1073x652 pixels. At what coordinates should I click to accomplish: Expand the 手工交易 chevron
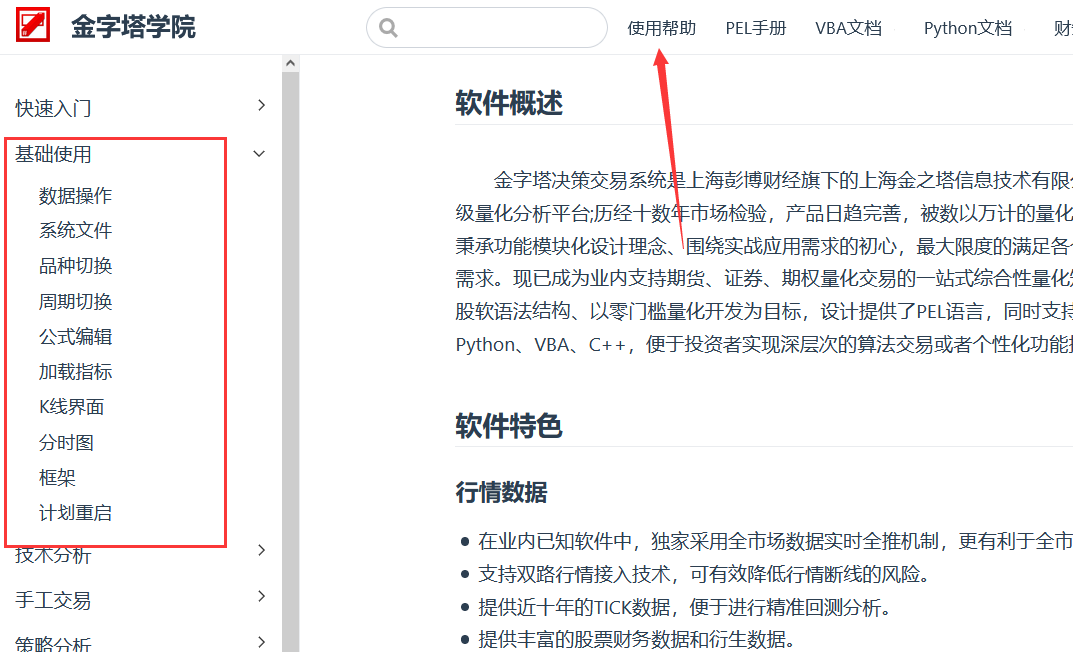tap(261, 596)
